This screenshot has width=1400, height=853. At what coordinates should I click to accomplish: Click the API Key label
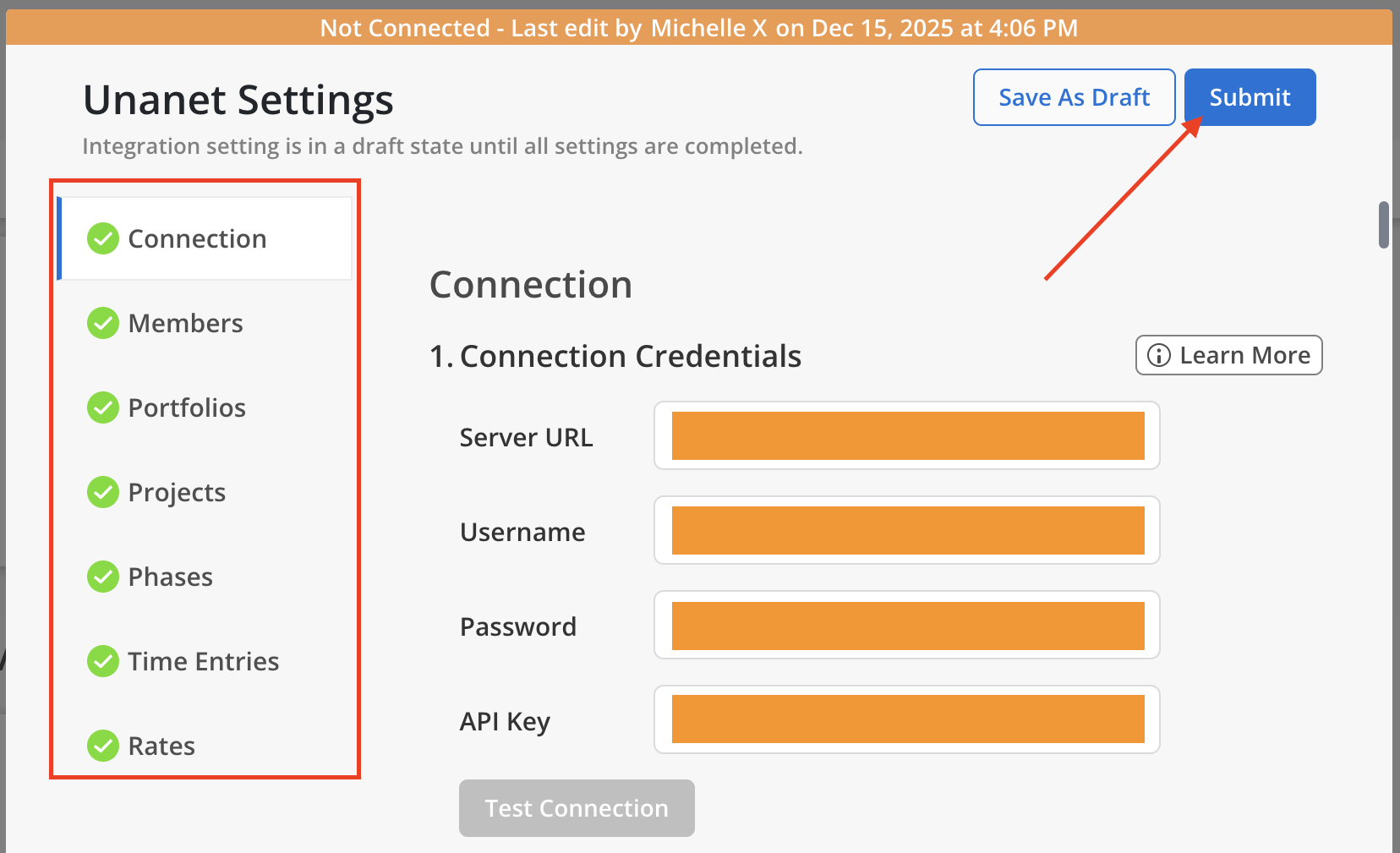click(505, 721)
